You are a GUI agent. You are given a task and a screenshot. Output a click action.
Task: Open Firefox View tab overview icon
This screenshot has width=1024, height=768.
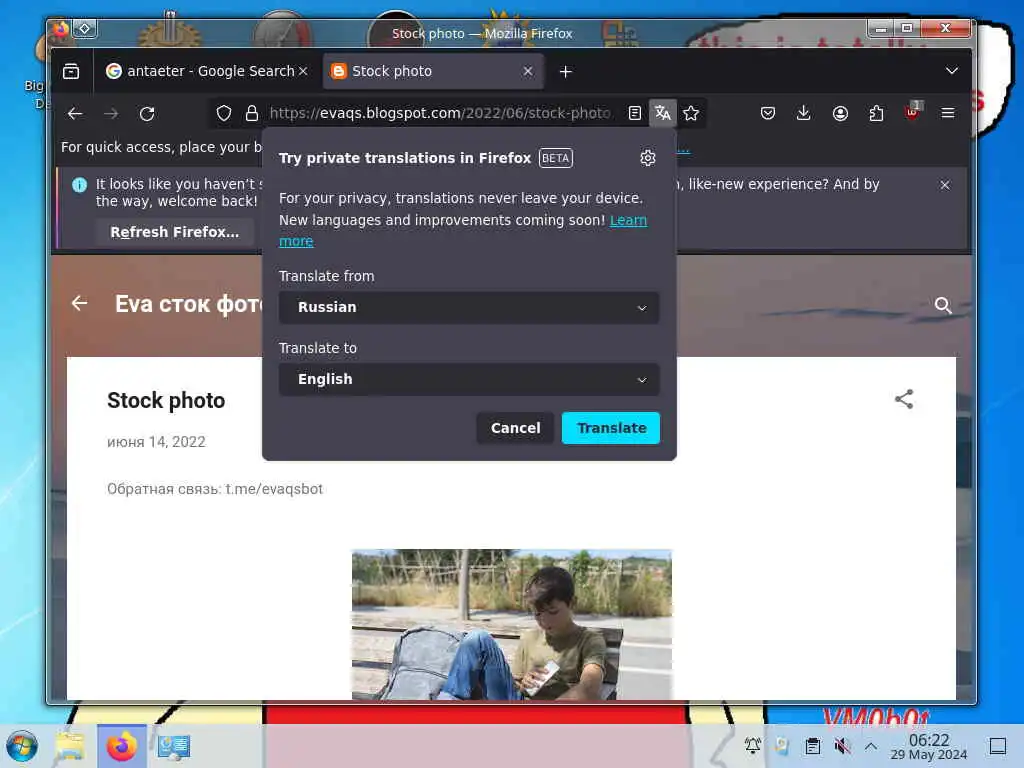[71, 71]
